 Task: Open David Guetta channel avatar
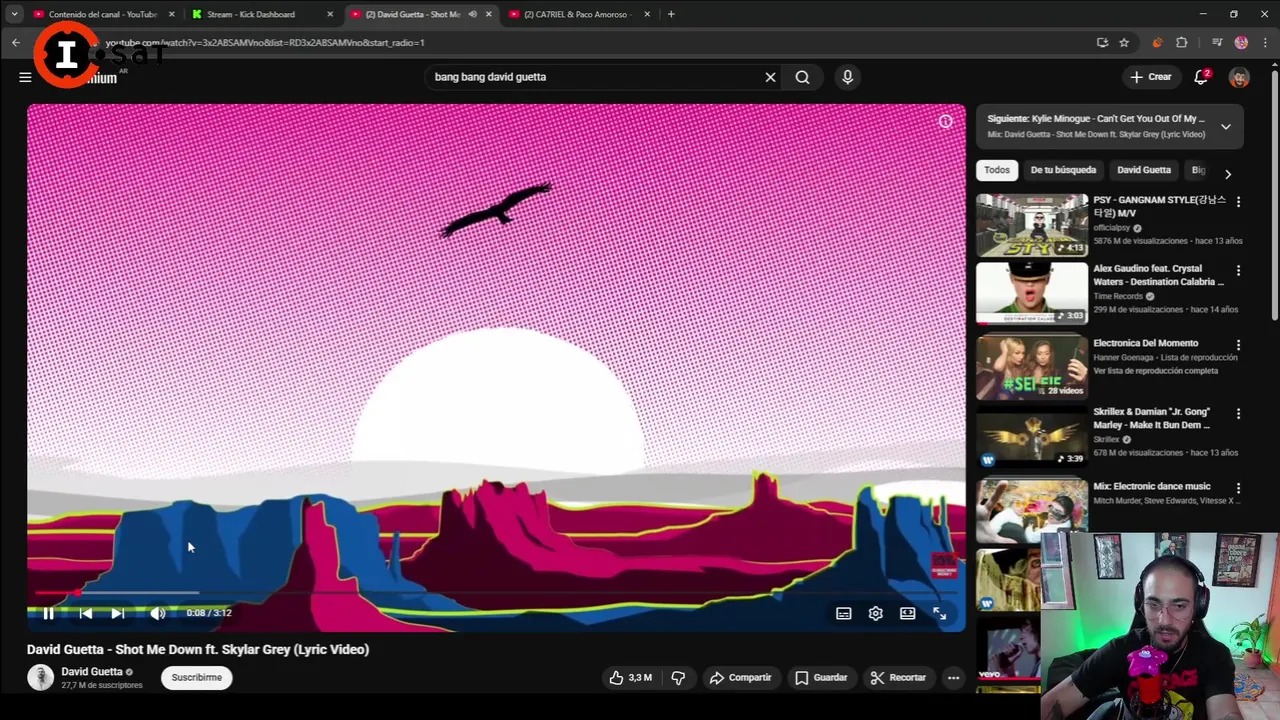(x=40, y=678)
